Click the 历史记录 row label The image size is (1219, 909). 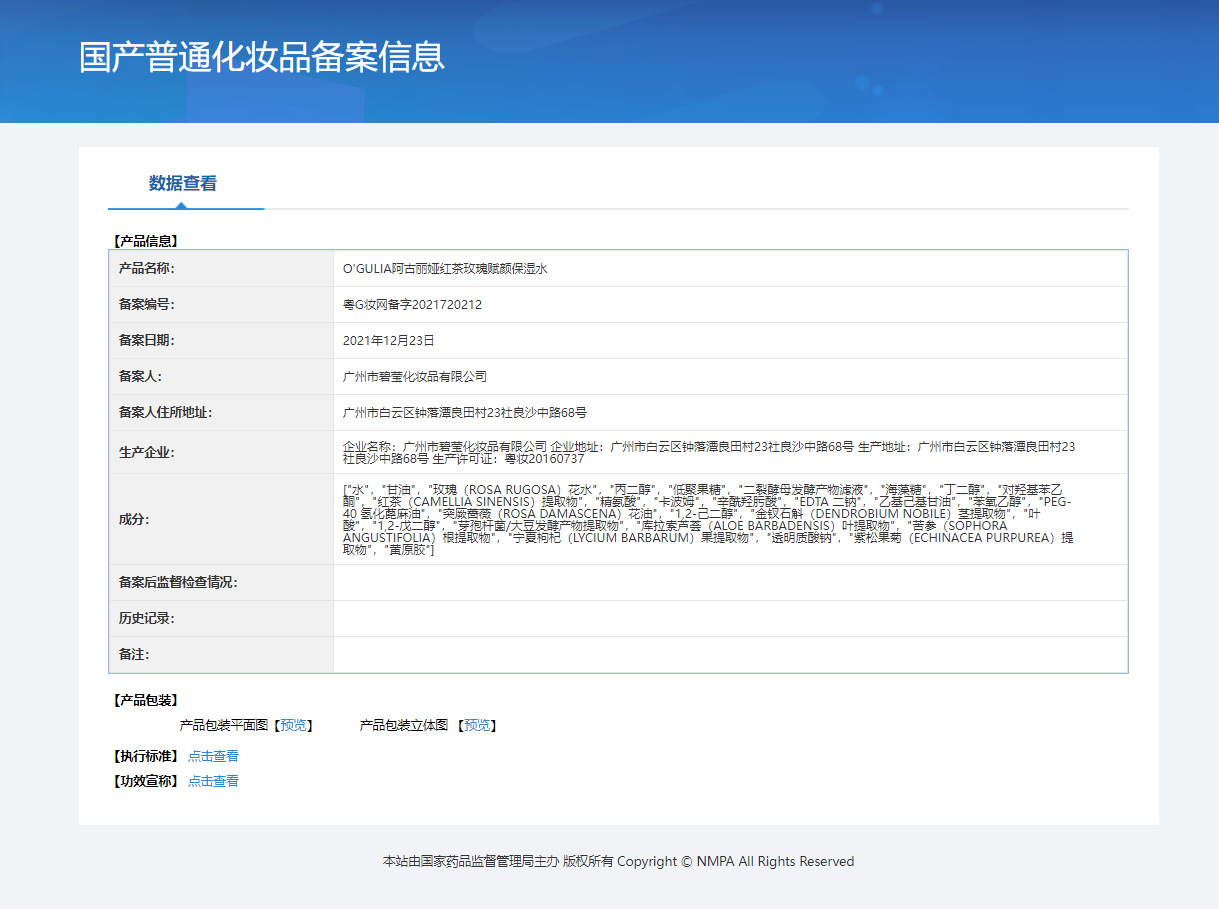[147, 618]
